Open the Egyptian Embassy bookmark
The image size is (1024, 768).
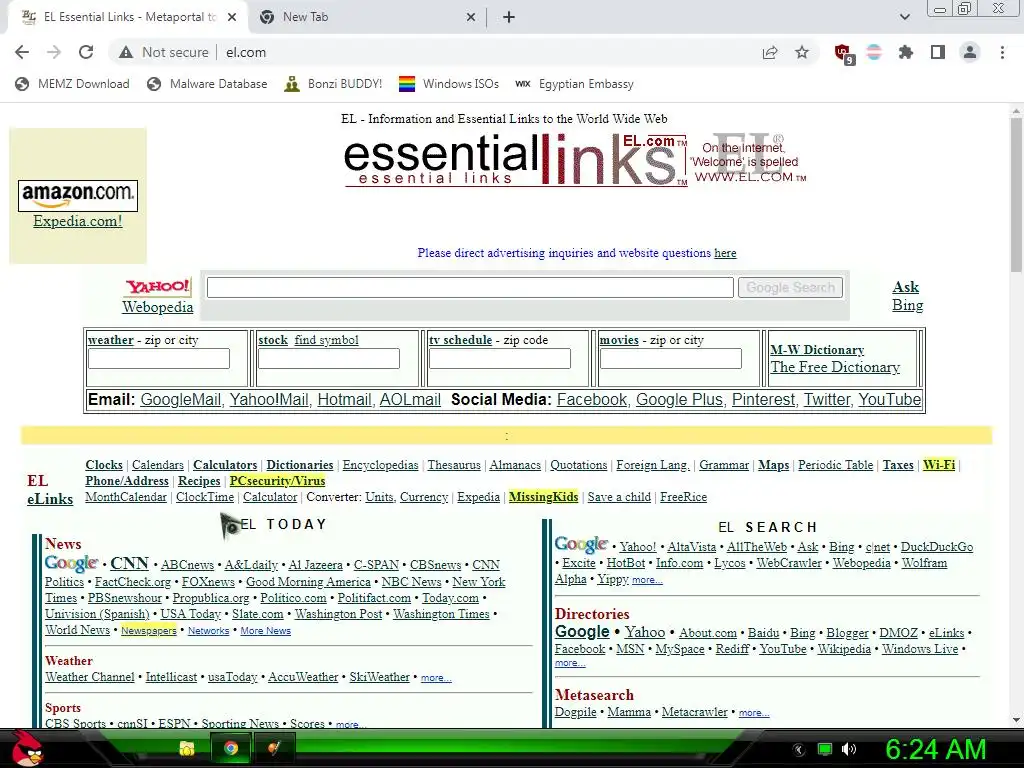[575, 84]
